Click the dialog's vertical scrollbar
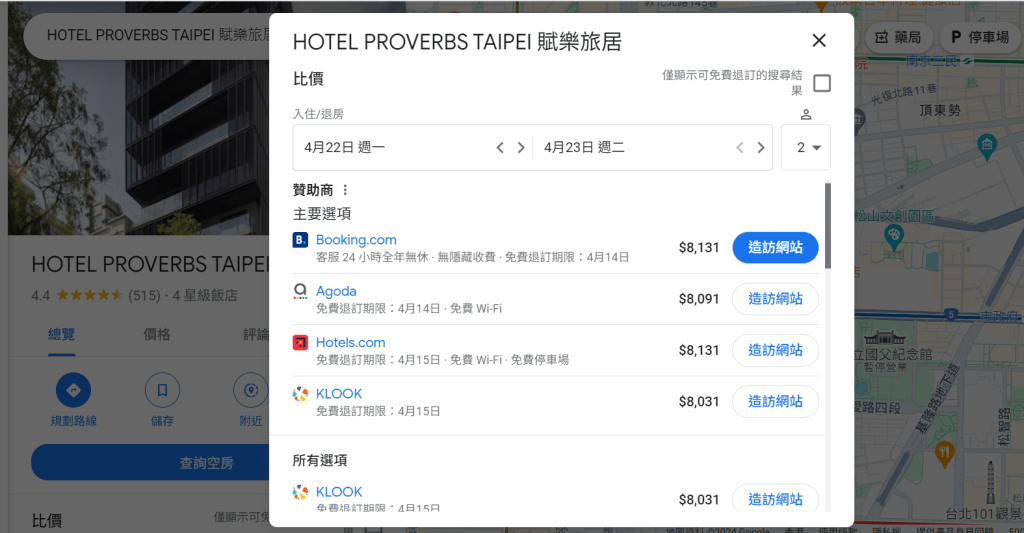This screenshot has height=533, width=1024. (827, 225)
